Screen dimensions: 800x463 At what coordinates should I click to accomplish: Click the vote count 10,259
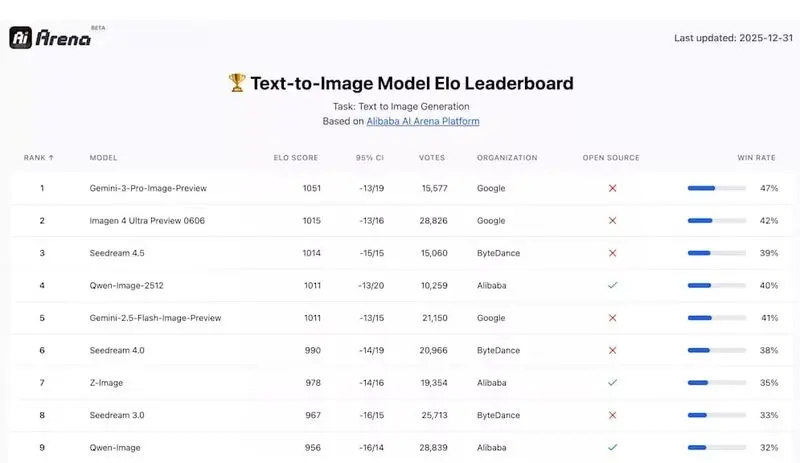coord(434,285)
